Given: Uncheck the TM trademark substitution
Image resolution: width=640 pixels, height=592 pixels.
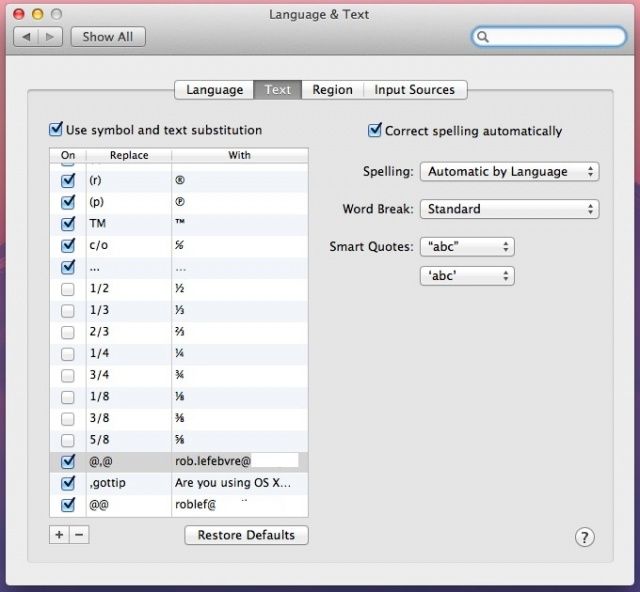Looking at the screenshot, I should [68, 224].
